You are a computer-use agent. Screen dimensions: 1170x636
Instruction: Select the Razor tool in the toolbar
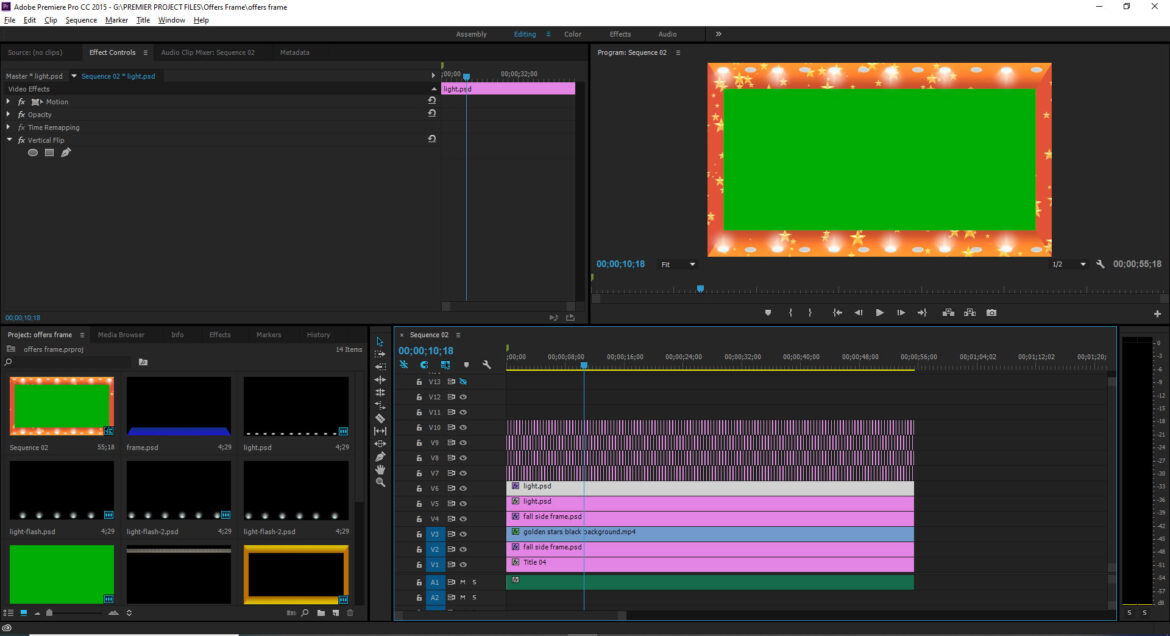click(x=380, y=418)
